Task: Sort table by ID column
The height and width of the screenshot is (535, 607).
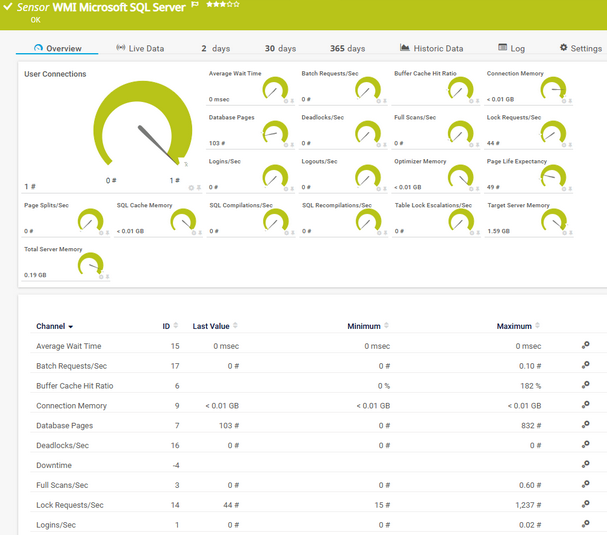Action: pos(170,326)
